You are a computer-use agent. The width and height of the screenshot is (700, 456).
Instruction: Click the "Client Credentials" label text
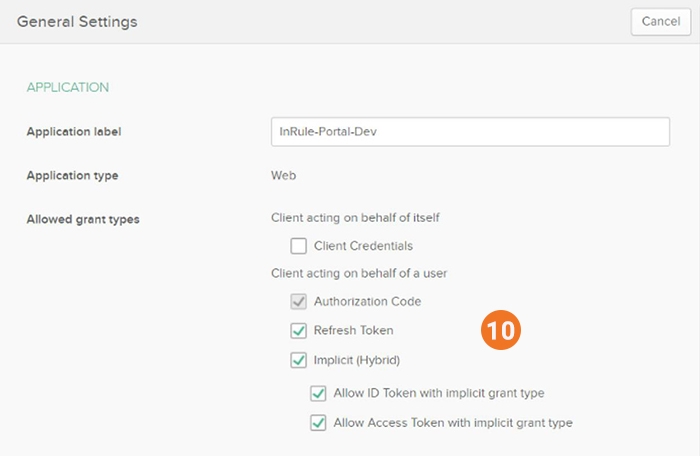coord(363,245)
